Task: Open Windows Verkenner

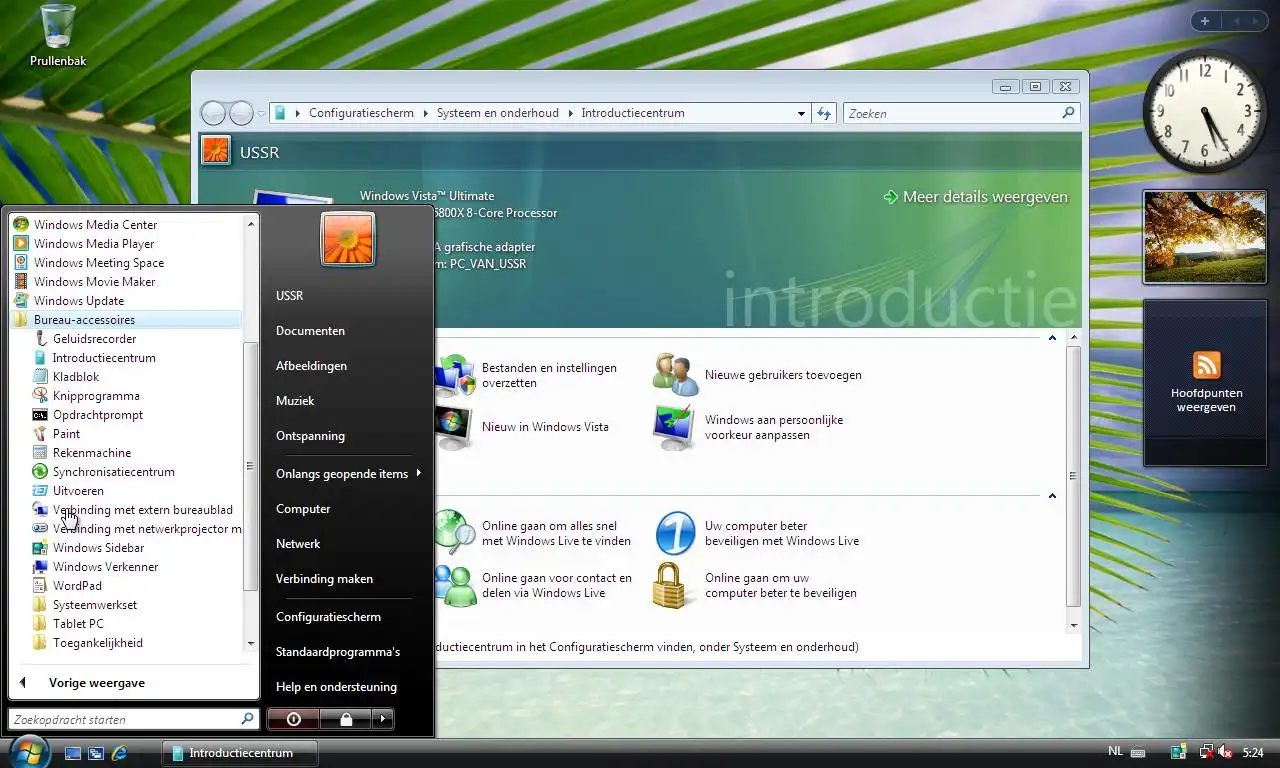Action: point(96,567)
